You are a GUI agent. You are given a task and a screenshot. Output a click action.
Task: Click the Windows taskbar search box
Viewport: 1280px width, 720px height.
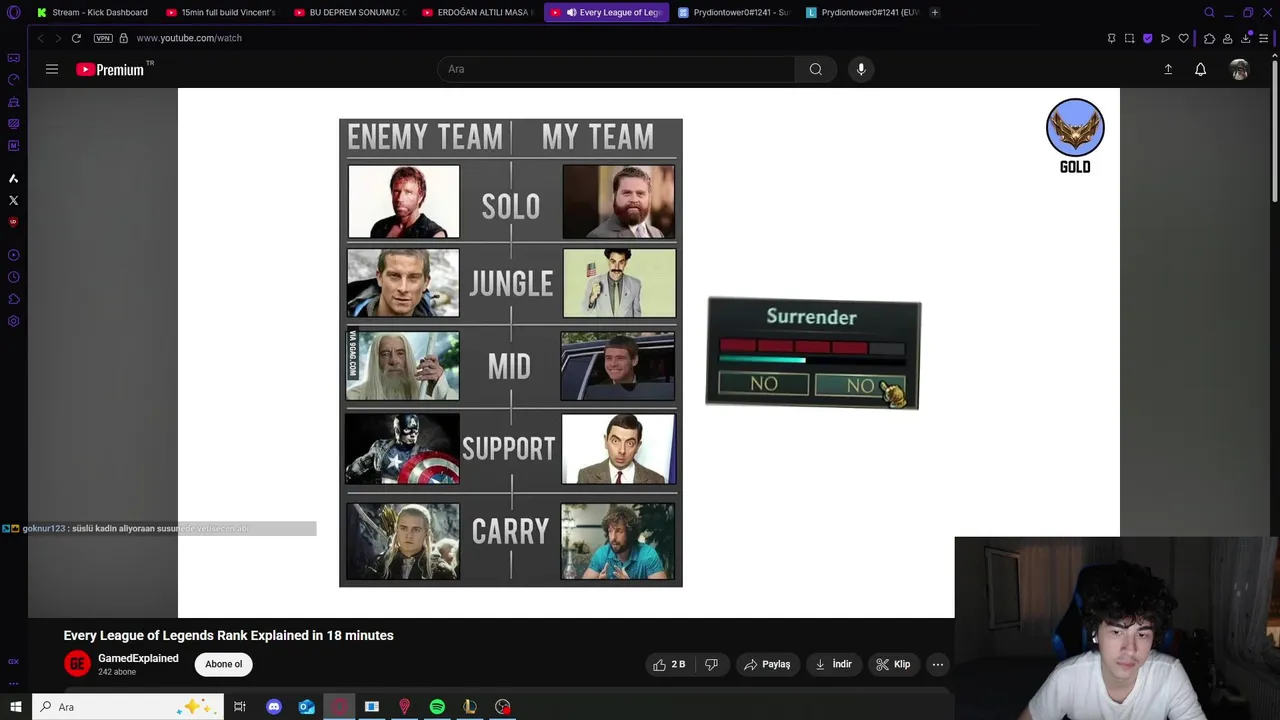click(x=127, y=707)
